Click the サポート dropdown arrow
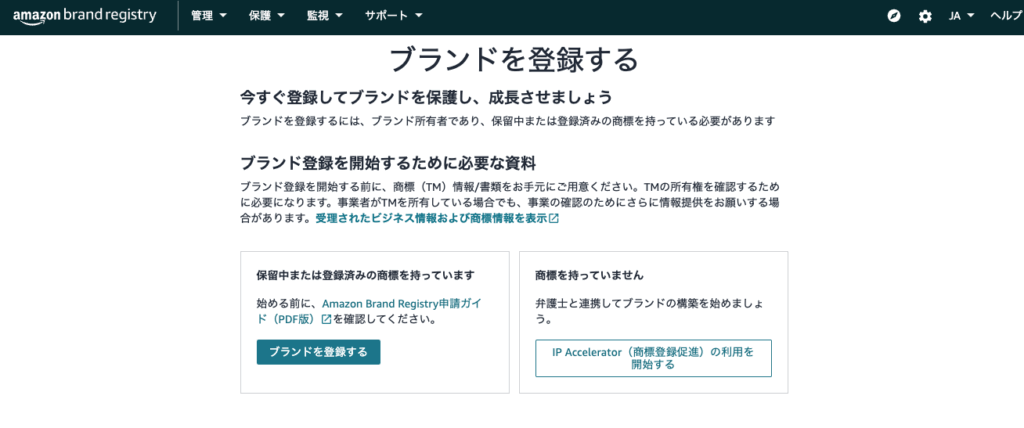Viewport: 1024px width, 428px height. (419, 16)
